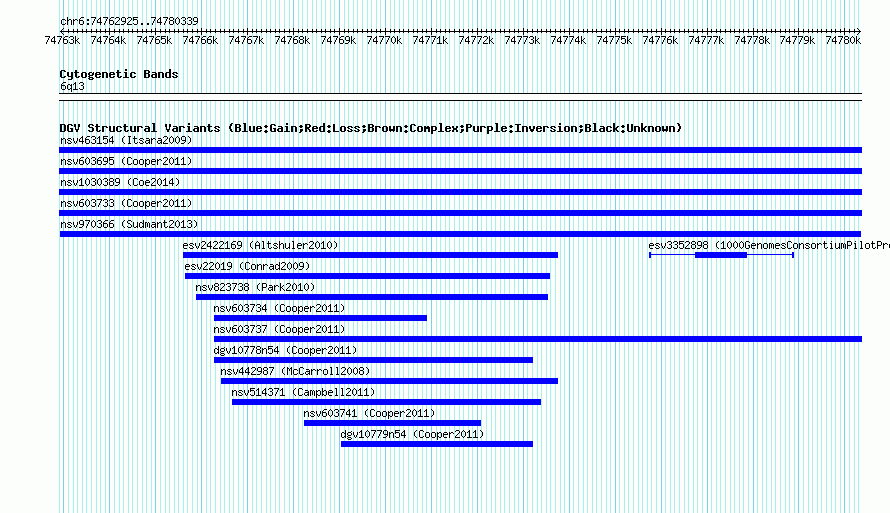Viewport: 890px width, 513px height.
Task: Select the nsv514371 (Campbell2011) label
Action: pos(303,392)
